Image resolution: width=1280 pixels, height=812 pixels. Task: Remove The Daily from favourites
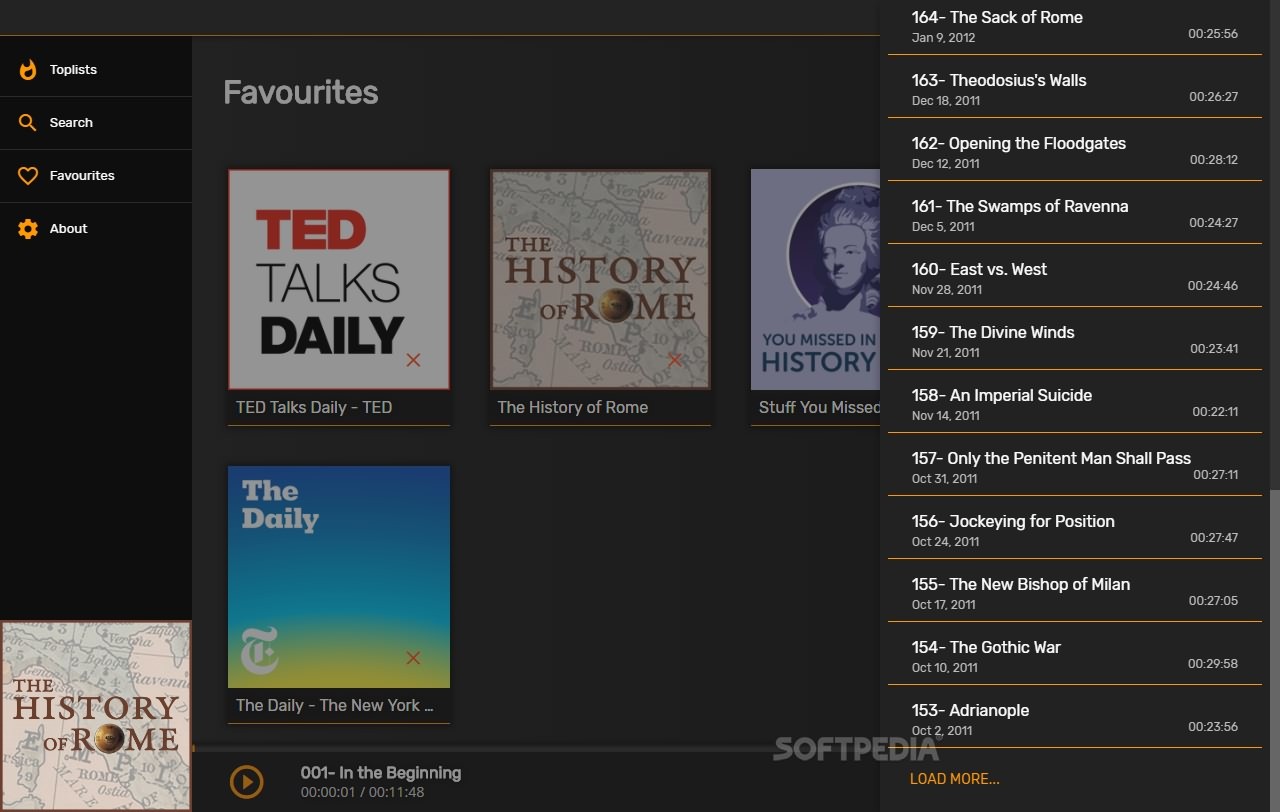(413, 658)
